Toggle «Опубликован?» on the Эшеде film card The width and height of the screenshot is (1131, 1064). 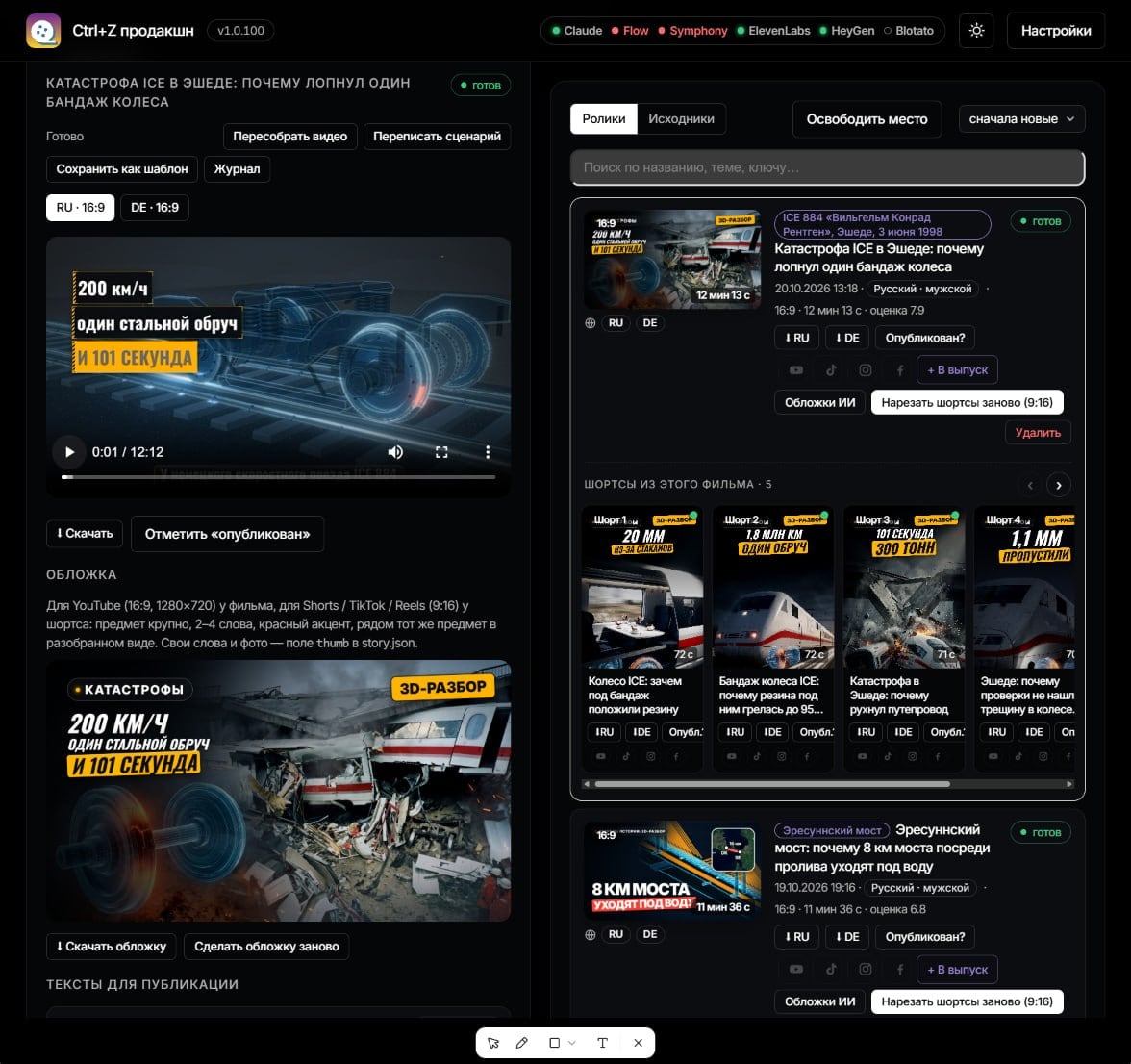pyautogui.click(x=925, y=338)
